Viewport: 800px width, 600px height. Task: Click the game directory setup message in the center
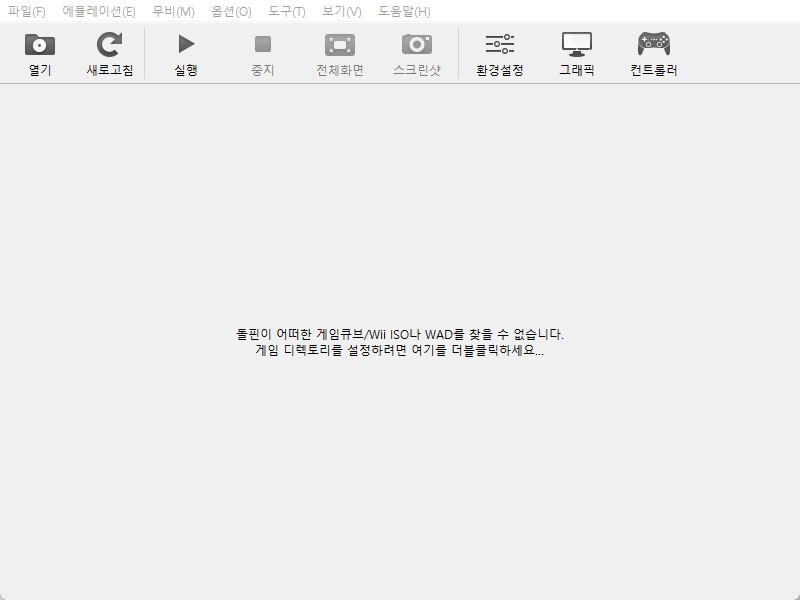(x=400, y=343)
